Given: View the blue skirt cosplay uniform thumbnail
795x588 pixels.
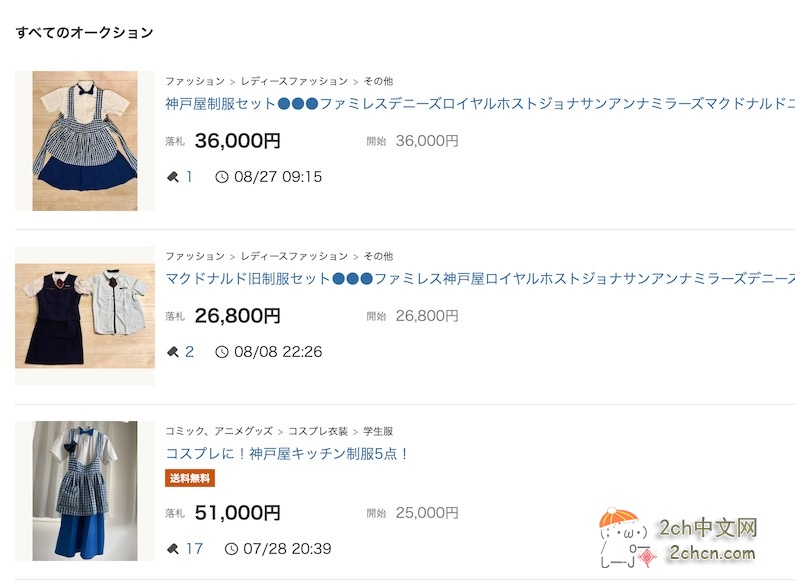Looking at the screenshot, I should [85, 491].
